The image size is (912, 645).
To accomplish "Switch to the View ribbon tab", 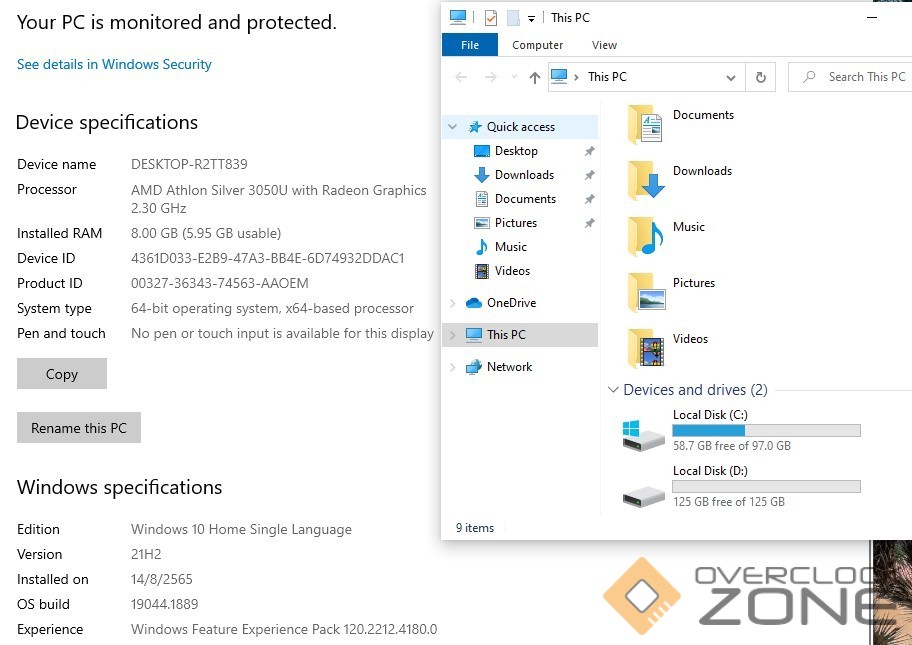I will point(604,45).
